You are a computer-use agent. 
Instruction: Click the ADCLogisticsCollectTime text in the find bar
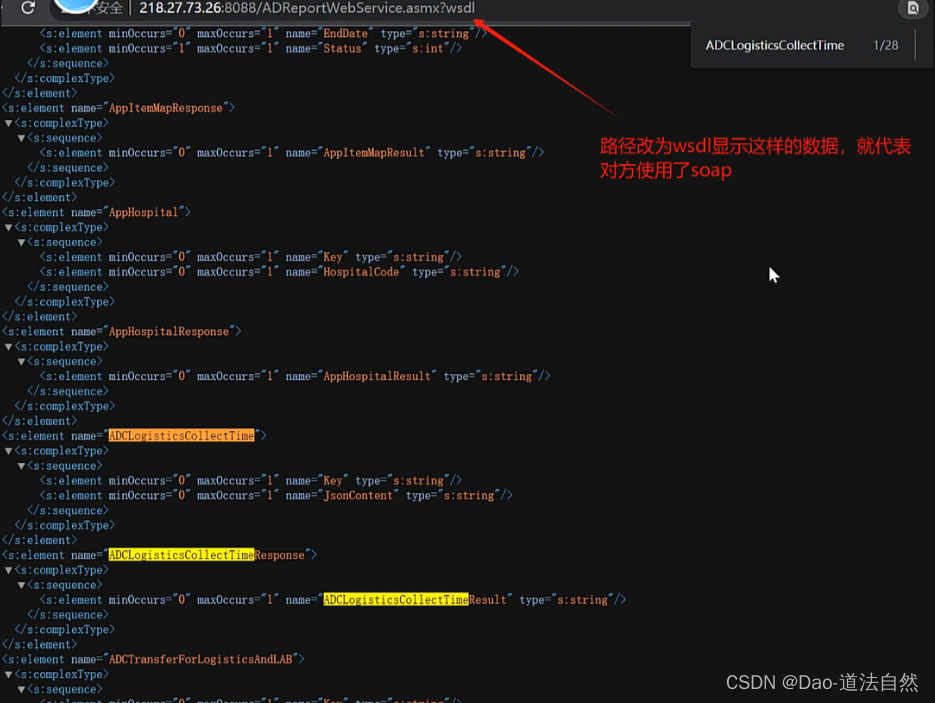tap(775, 45)
